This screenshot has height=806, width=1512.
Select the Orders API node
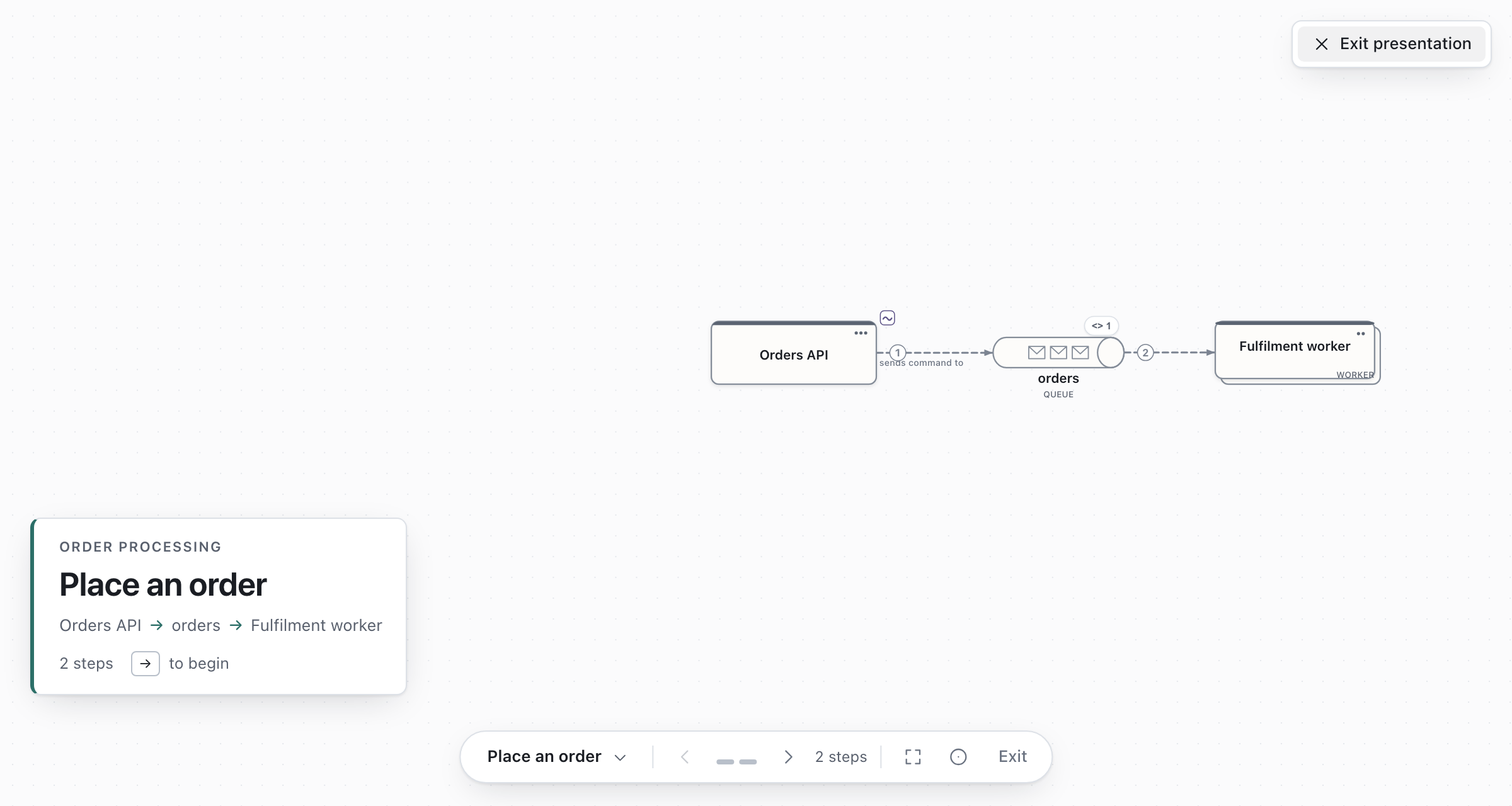[794, 353]
